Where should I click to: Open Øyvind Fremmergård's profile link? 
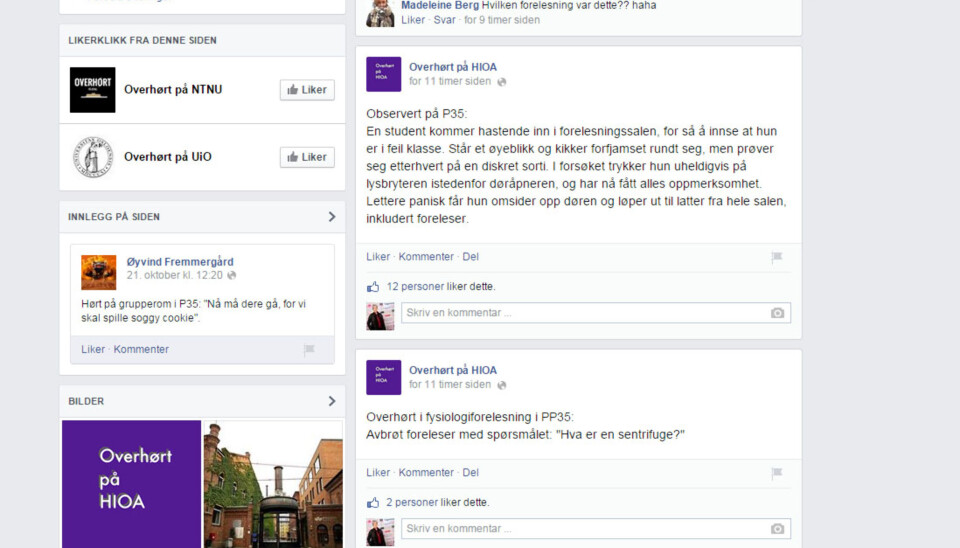[x=180, y=262]
